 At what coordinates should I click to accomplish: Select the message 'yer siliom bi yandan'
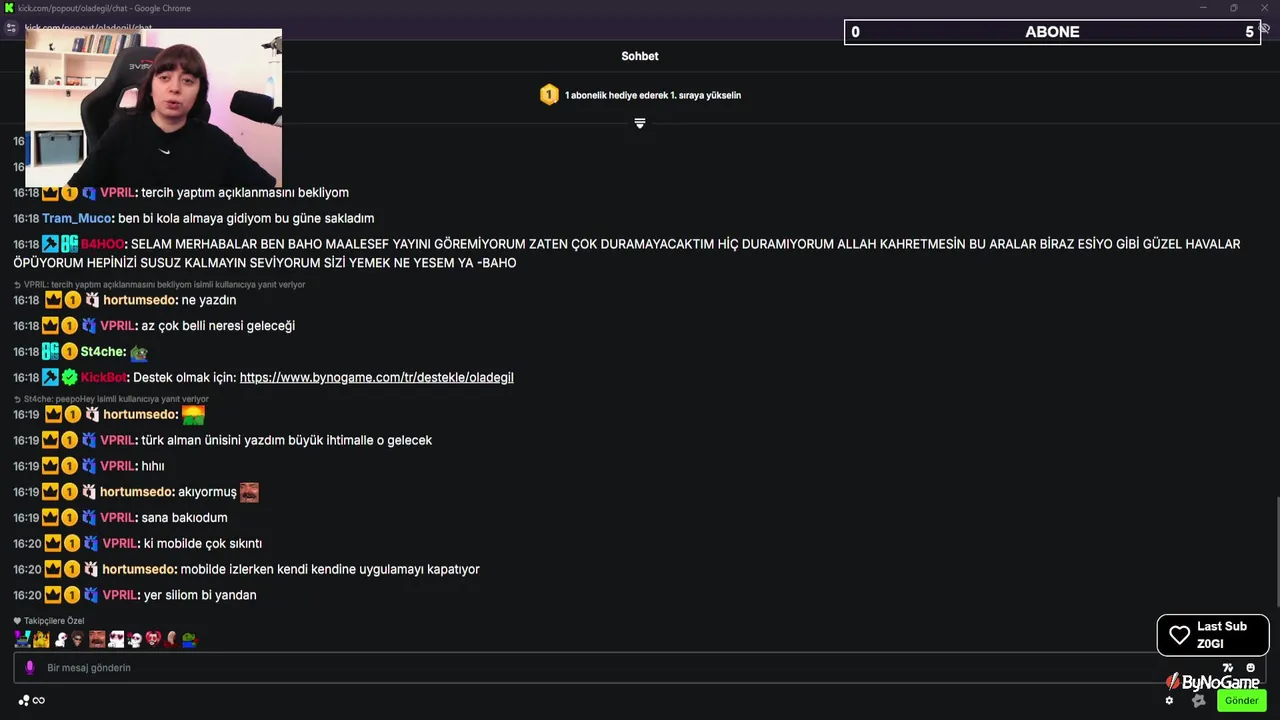pos(200,595)
